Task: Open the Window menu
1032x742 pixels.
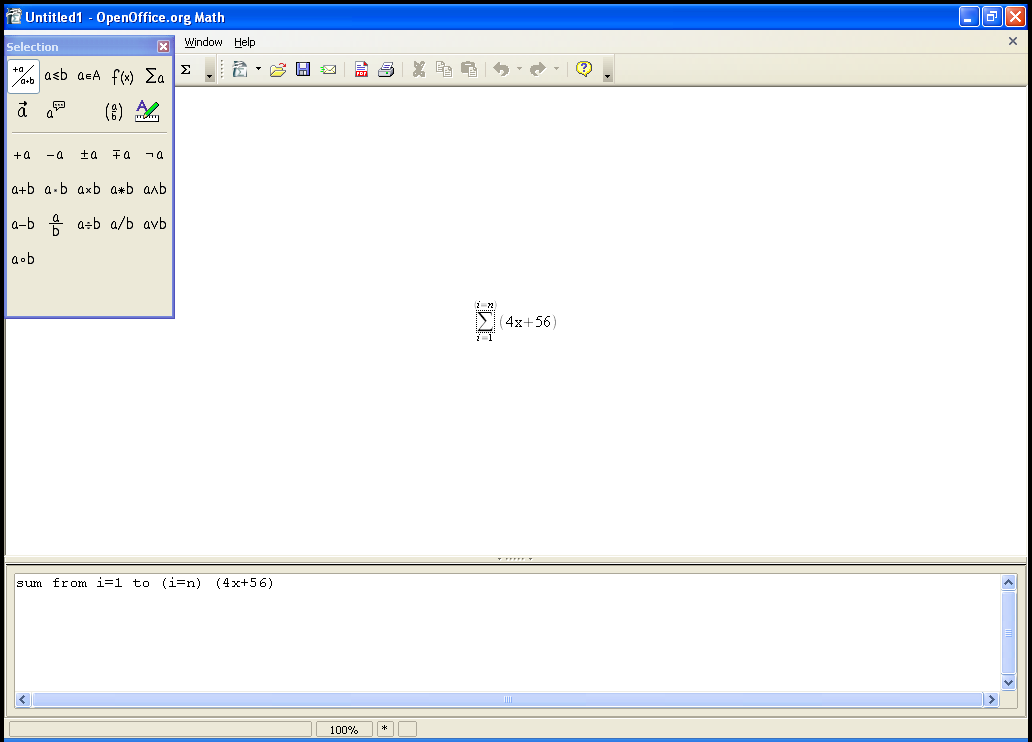Action: [203, 42]
